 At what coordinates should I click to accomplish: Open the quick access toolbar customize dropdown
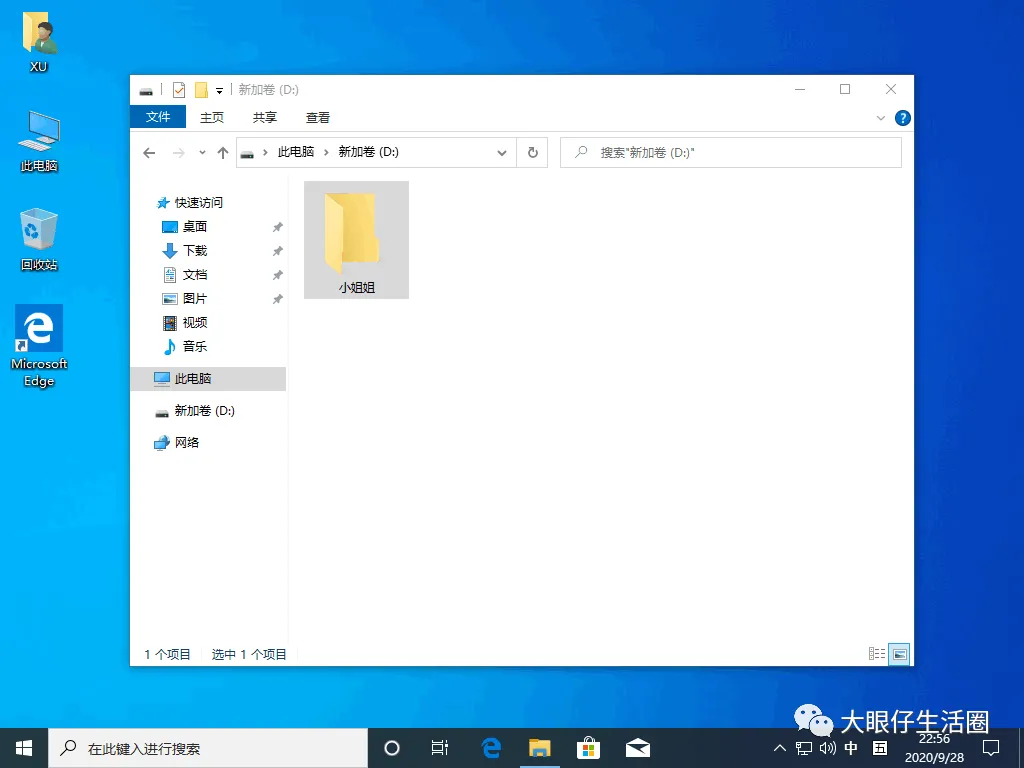tap(218, 89)
